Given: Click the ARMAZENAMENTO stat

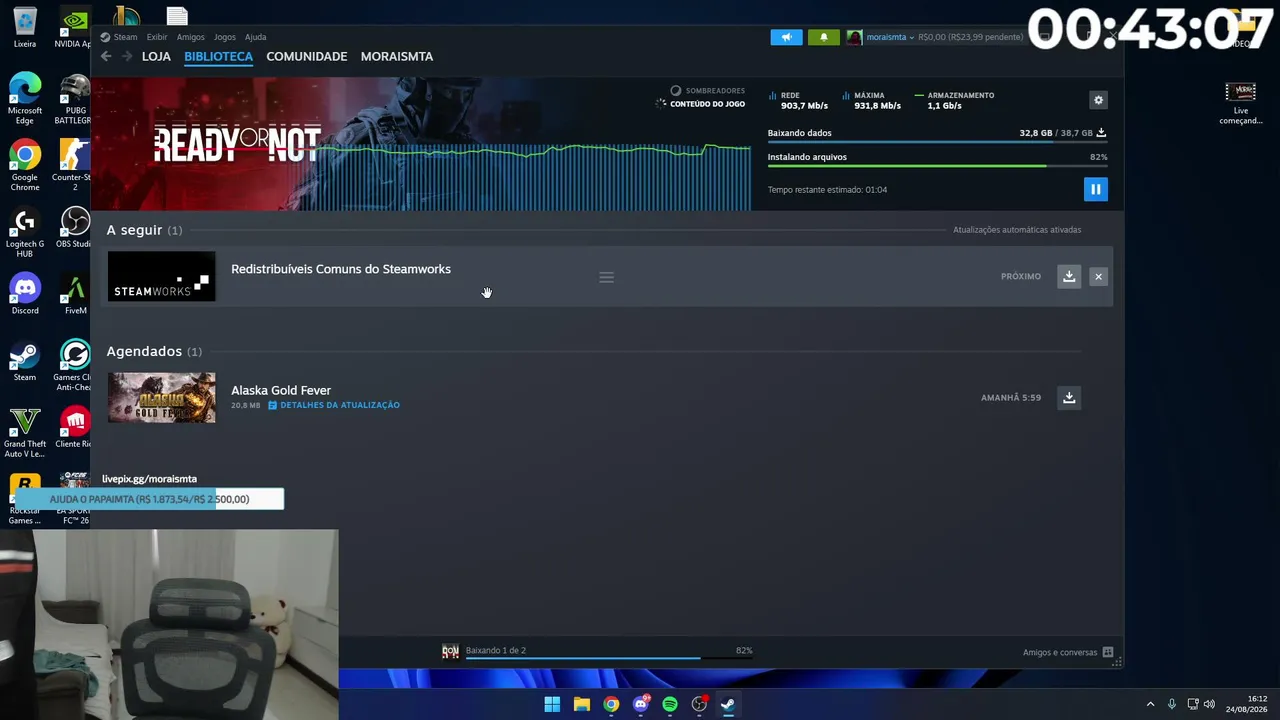Looking at the screenshot, I should [954, 101].
